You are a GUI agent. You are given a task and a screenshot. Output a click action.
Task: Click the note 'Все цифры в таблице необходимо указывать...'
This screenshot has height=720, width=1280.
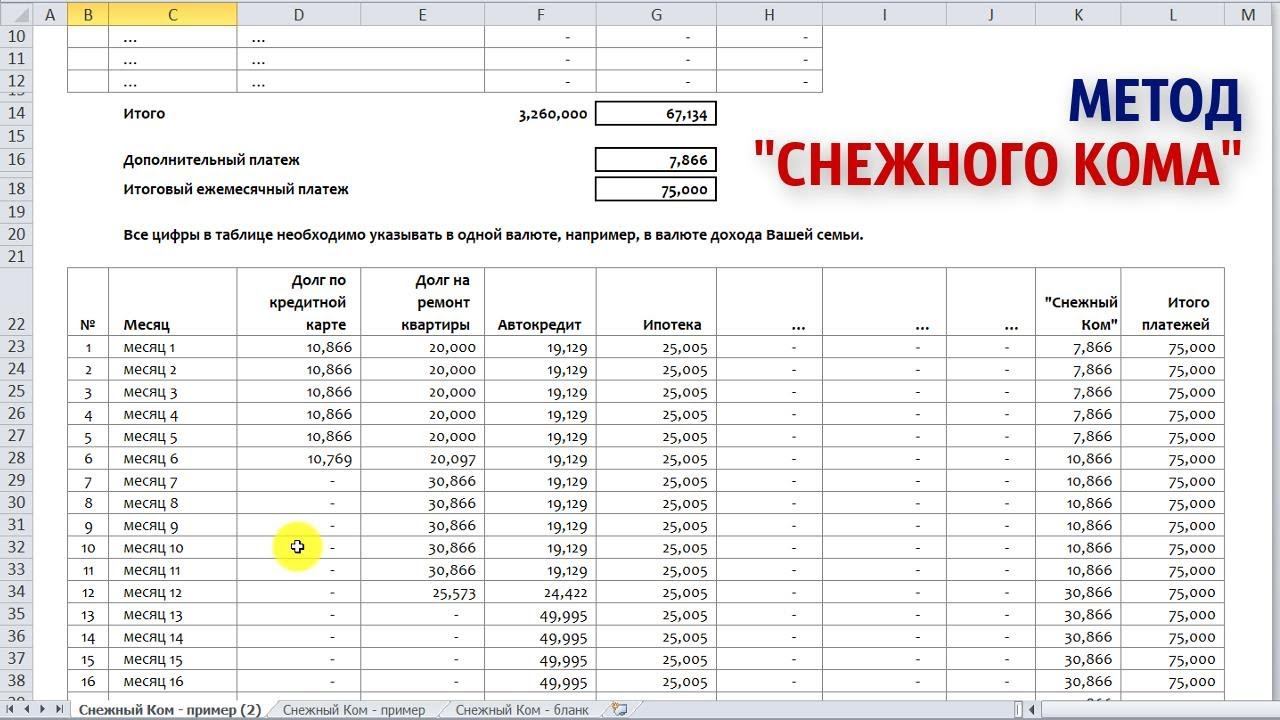point(493,235)
